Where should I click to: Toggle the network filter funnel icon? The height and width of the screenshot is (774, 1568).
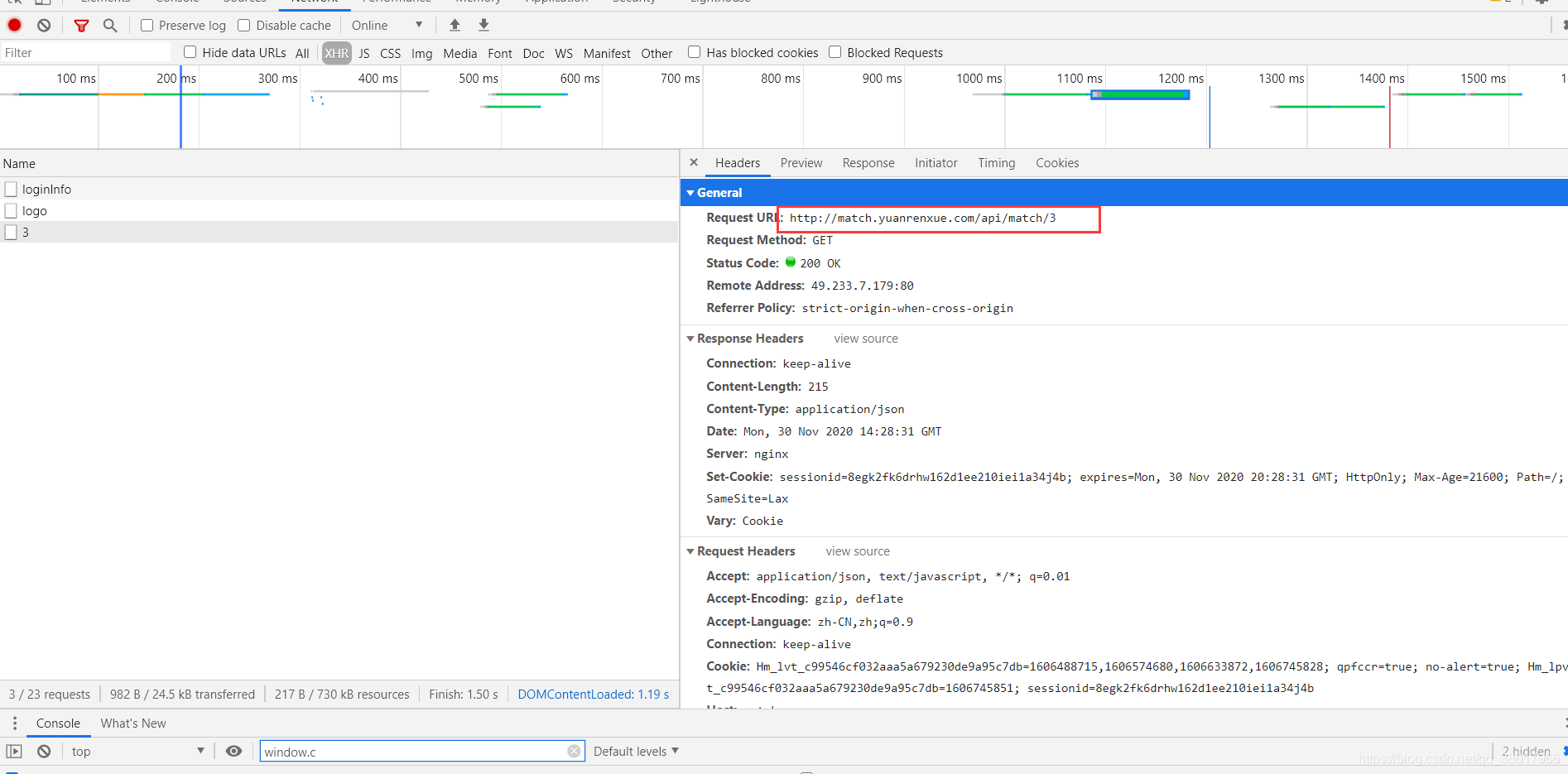coord(81,25)
